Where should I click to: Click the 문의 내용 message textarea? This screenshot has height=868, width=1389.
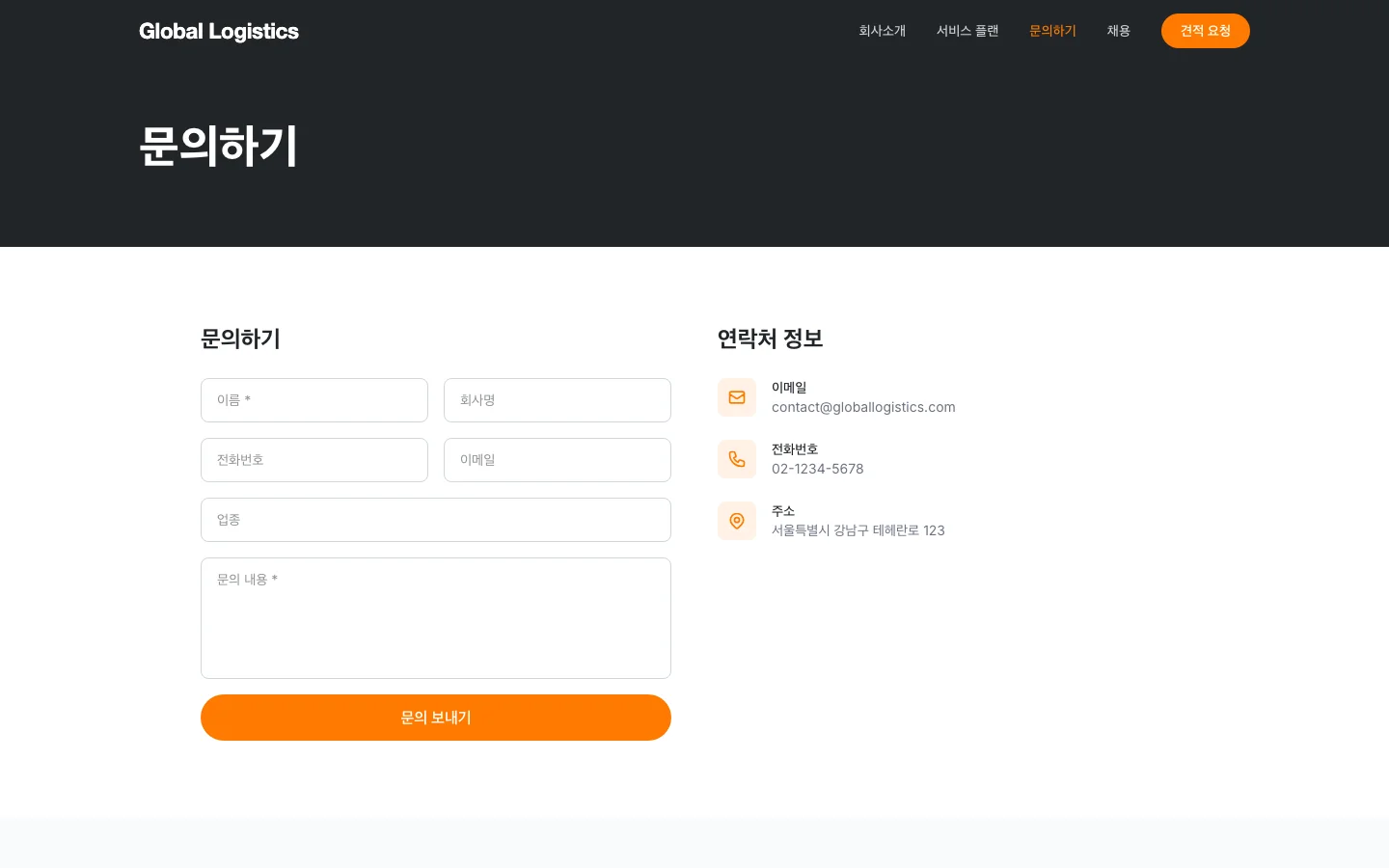click(x=436, y=617)
